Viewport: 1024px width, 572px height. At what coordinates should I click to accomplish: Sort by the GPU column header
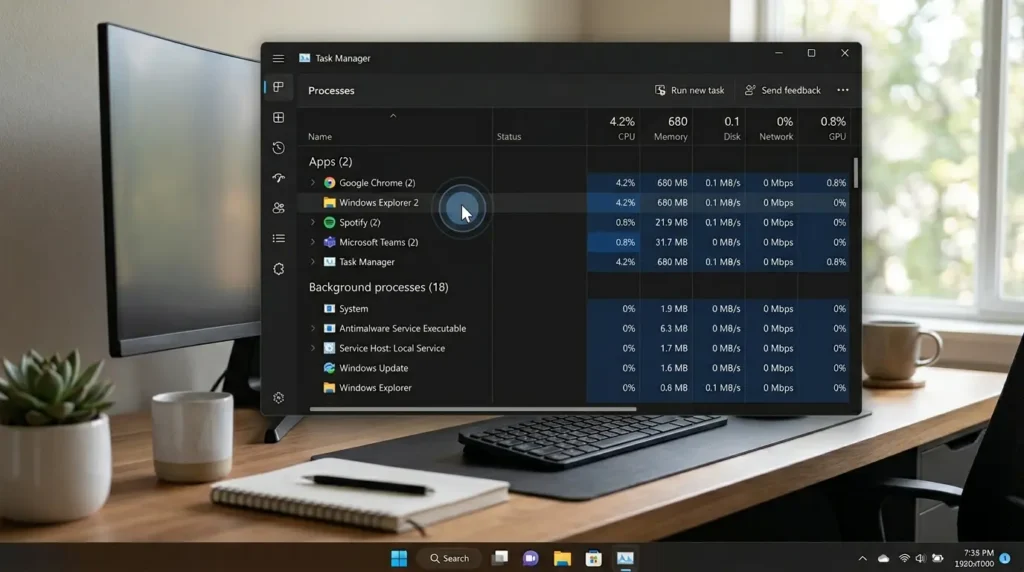tap(833, 128)
